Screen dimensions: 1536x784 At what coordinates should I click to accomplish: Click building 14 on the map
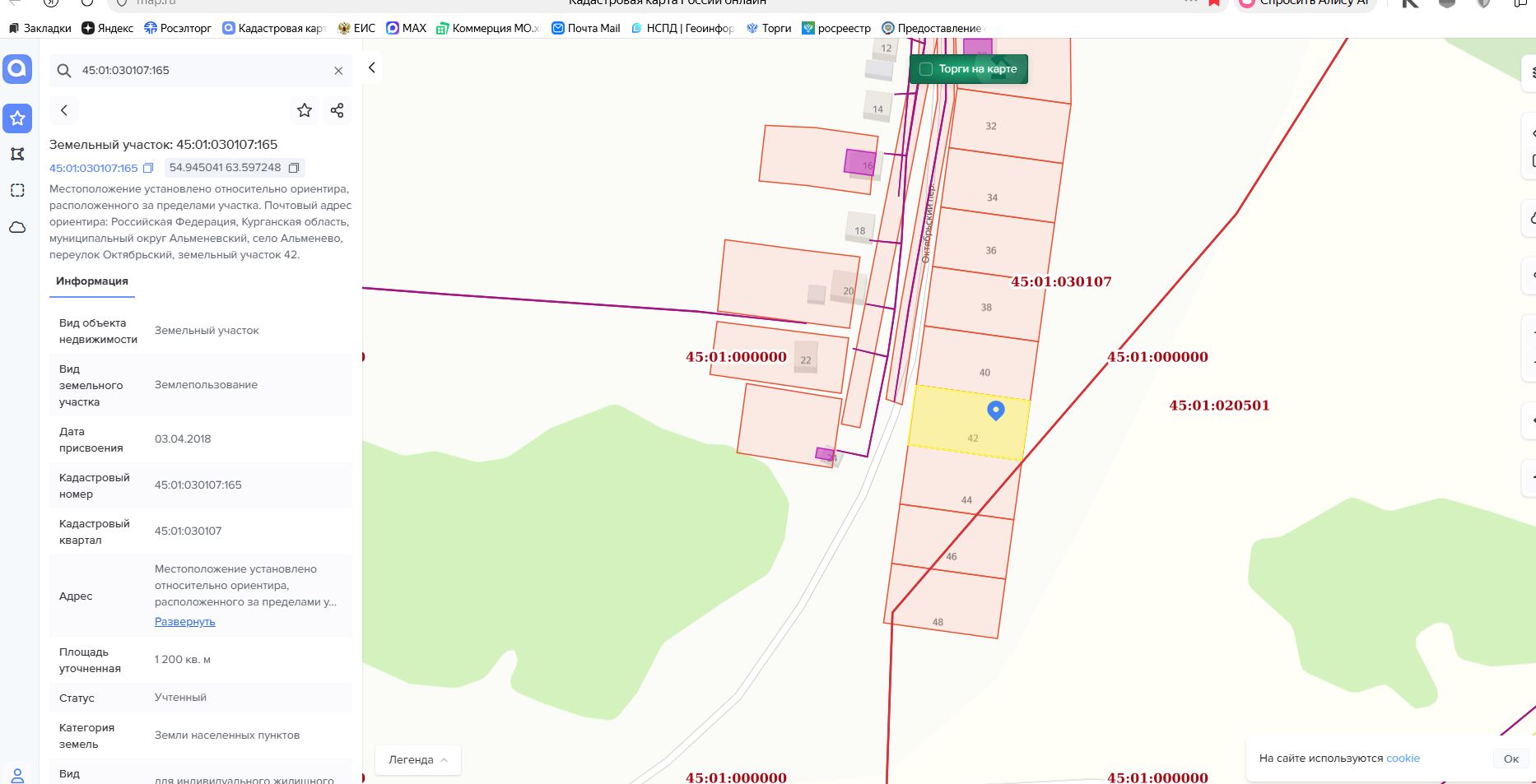pos(877,106)
